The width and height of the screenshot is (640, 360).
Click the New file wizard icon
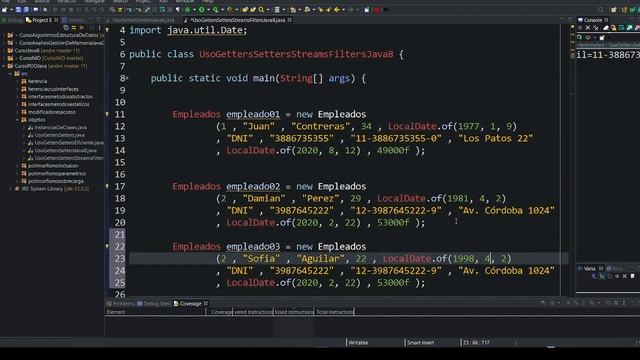pyautogui.click(x=4, y=10)
